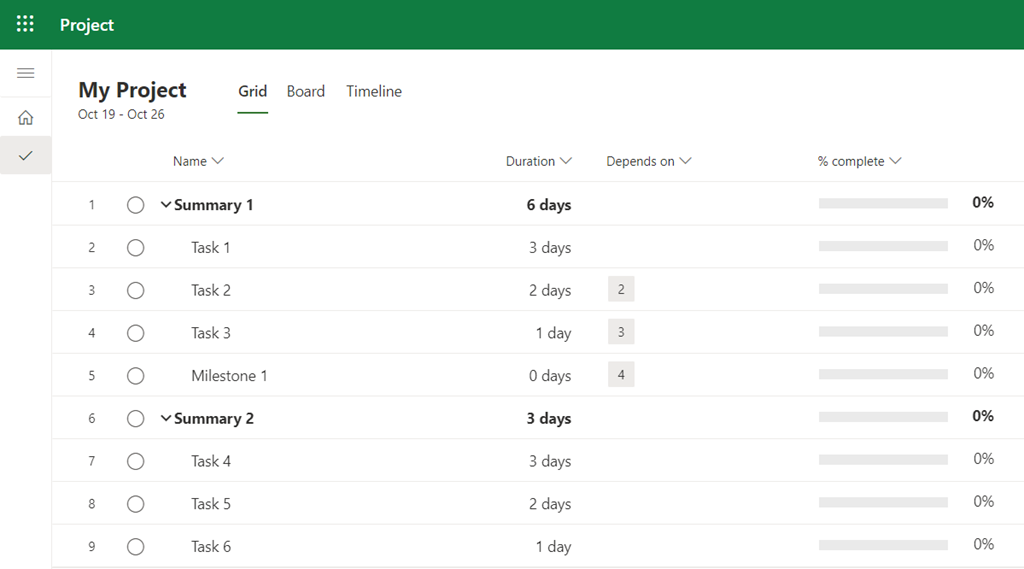Open the app launcher waffle icon
Screen dimensions: 1024x569
25,24
